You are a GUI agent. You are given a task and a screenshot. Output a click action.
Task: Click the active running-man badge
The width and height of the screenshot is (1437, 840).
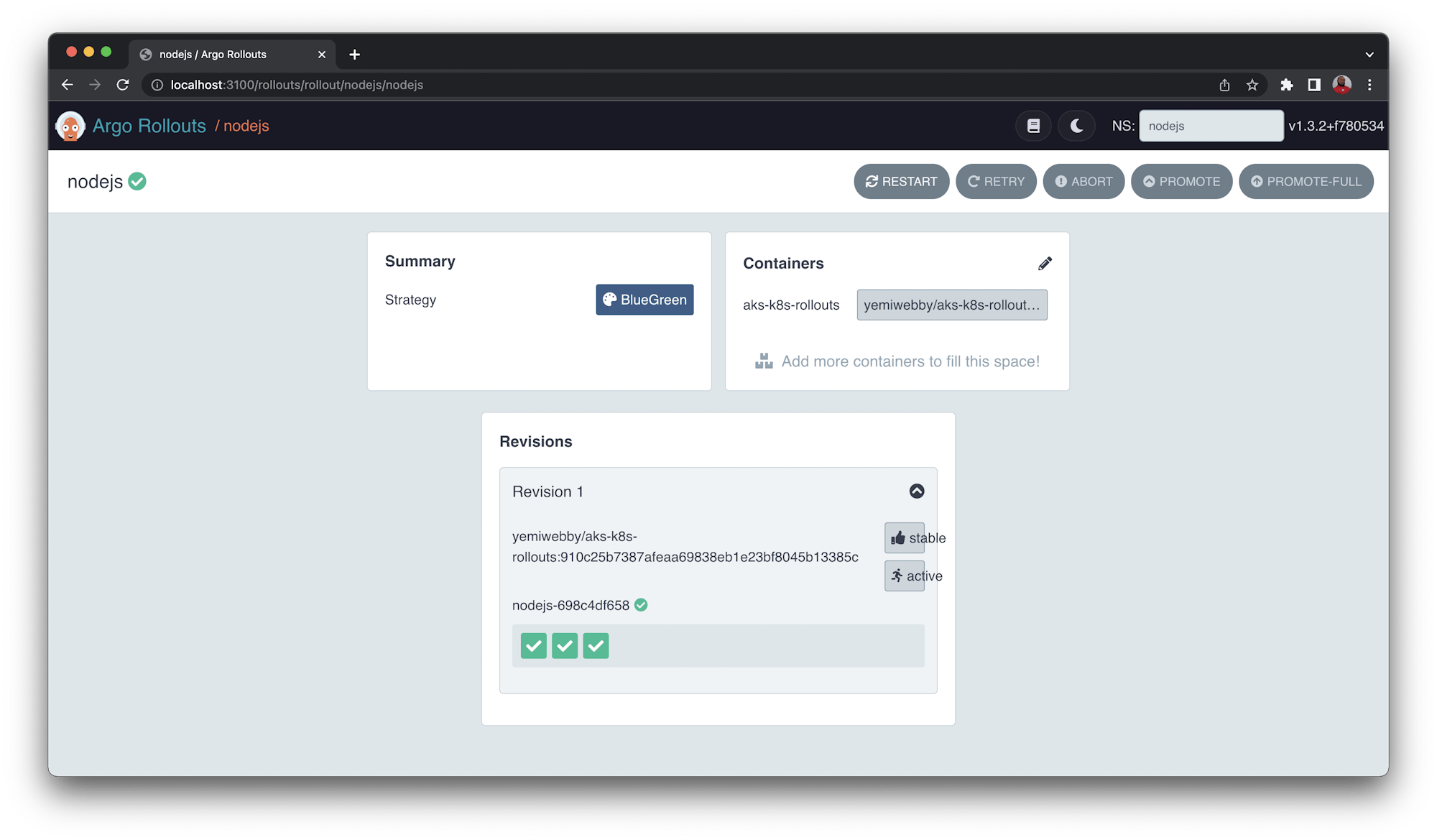point(905,576)
